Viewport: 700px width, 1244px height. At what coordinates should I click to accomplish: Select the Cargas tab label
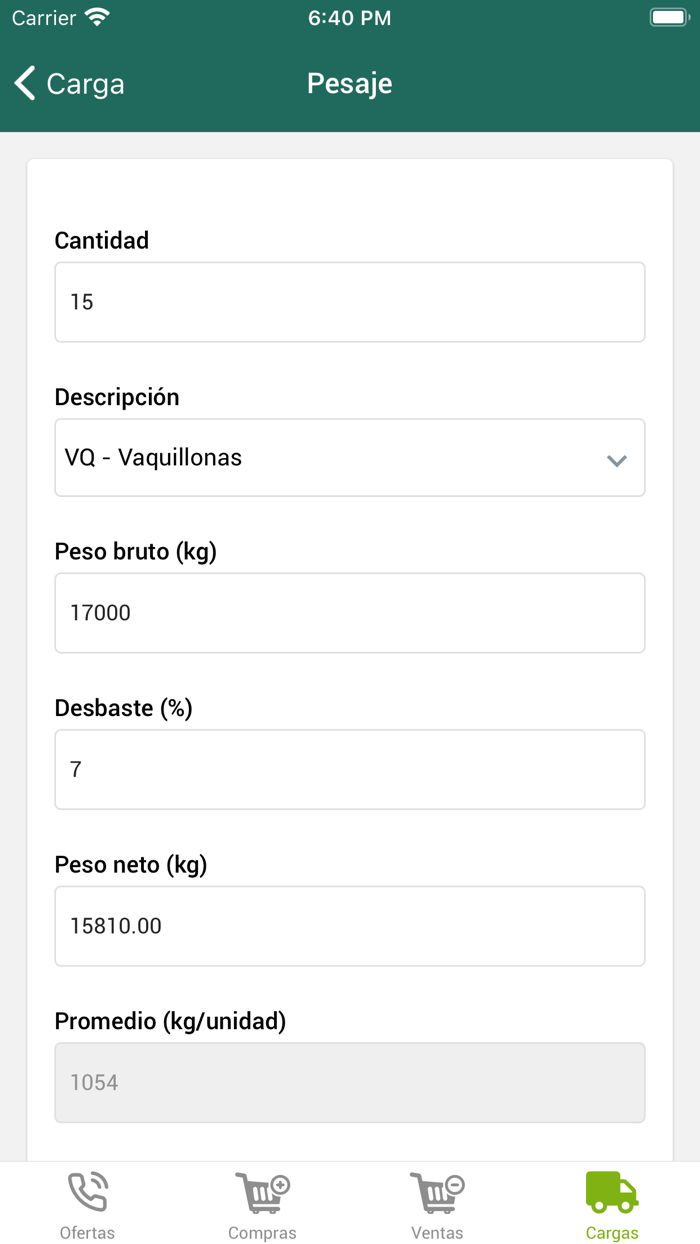(x=612, y=1233)
